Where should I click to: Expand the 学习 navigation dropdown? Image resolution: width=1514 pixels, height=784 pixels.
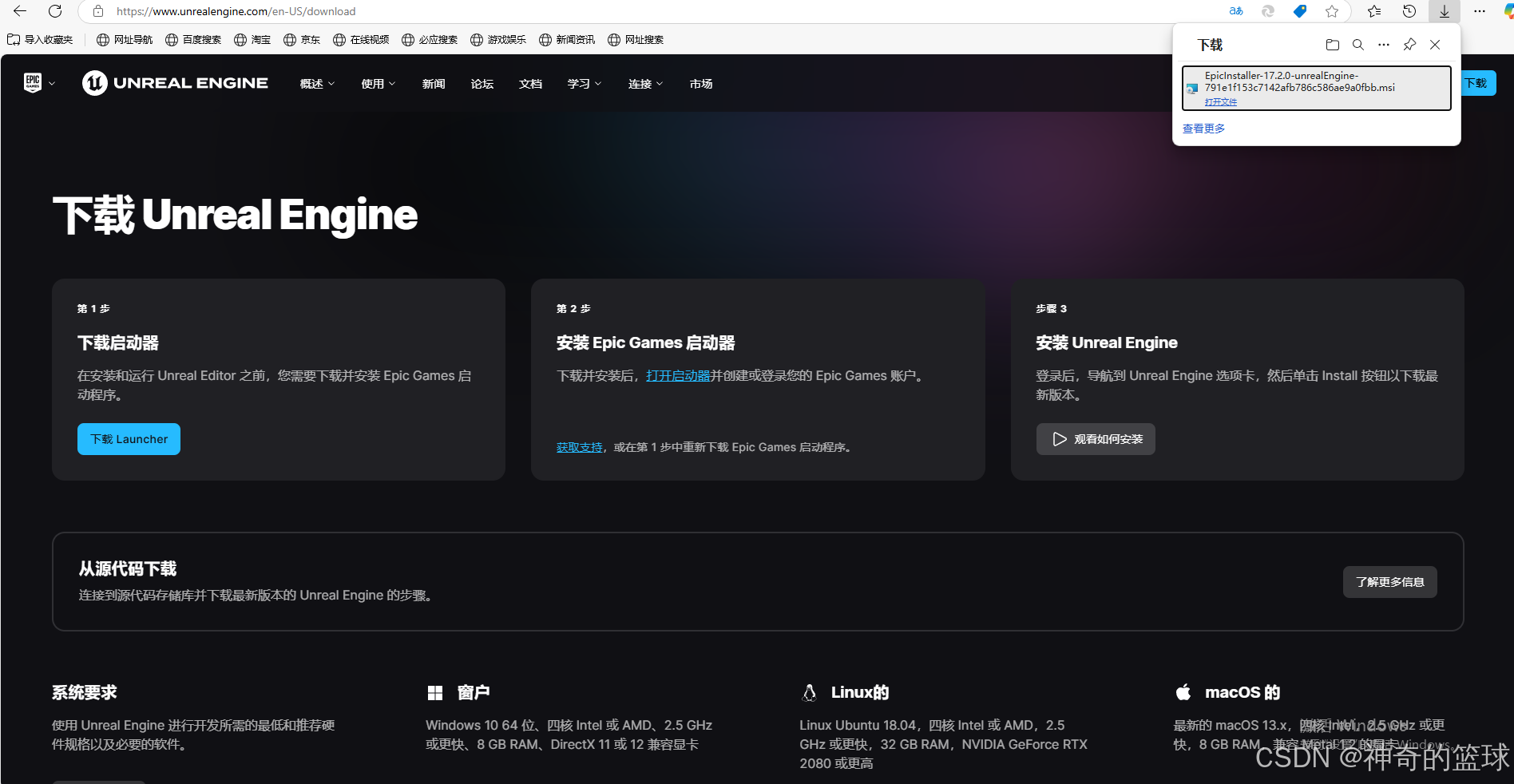click(585, 84)
